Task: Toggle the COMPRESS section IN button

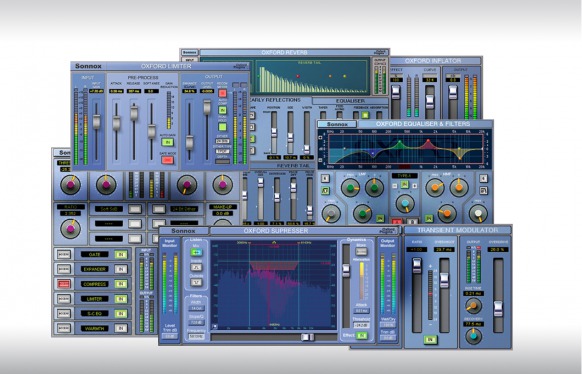Action: pyautogui.click(x=121, y=284)
